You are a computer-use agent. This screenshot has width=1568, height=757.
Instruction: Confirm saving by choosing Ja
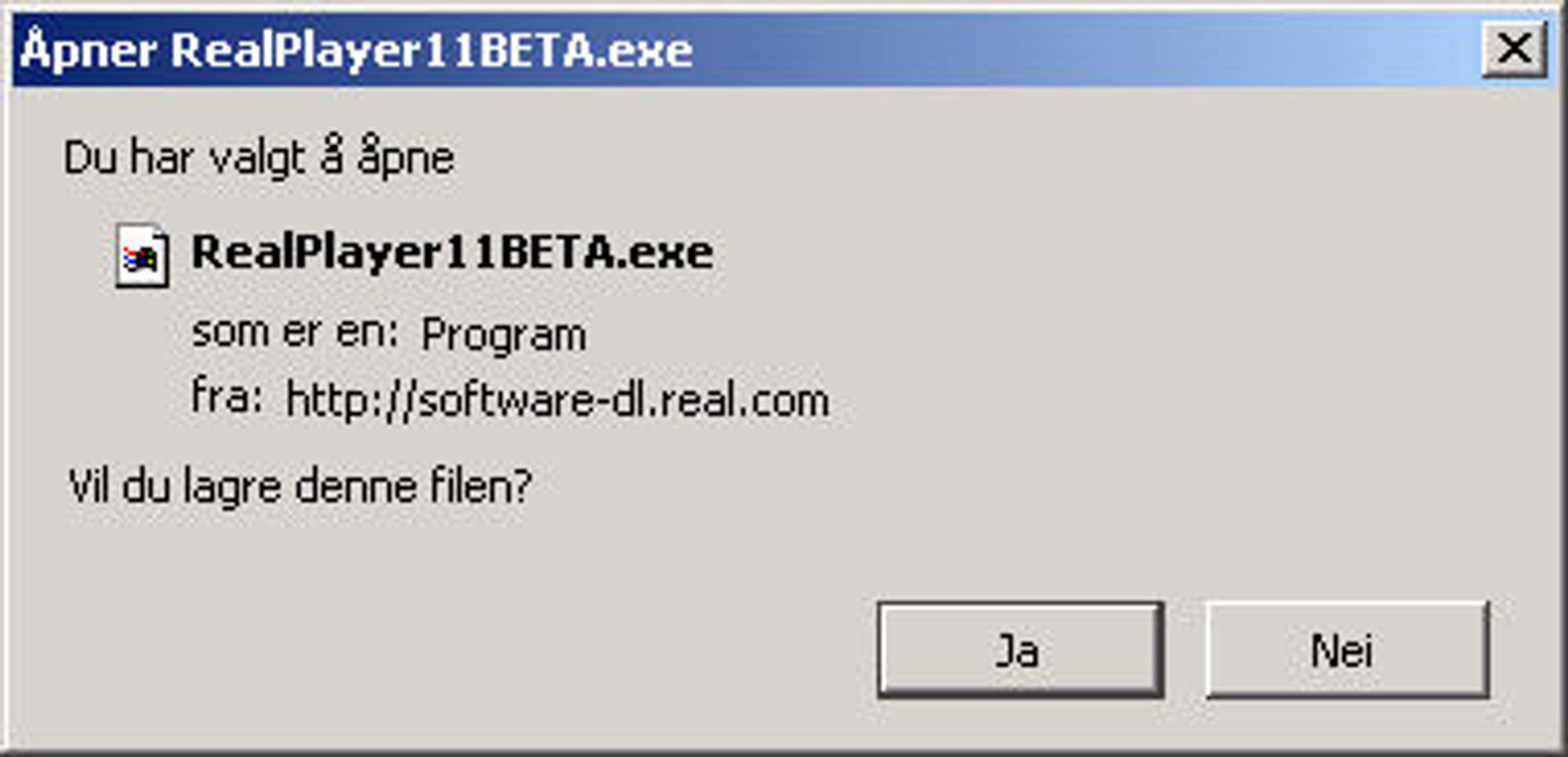pos(1020,650)
